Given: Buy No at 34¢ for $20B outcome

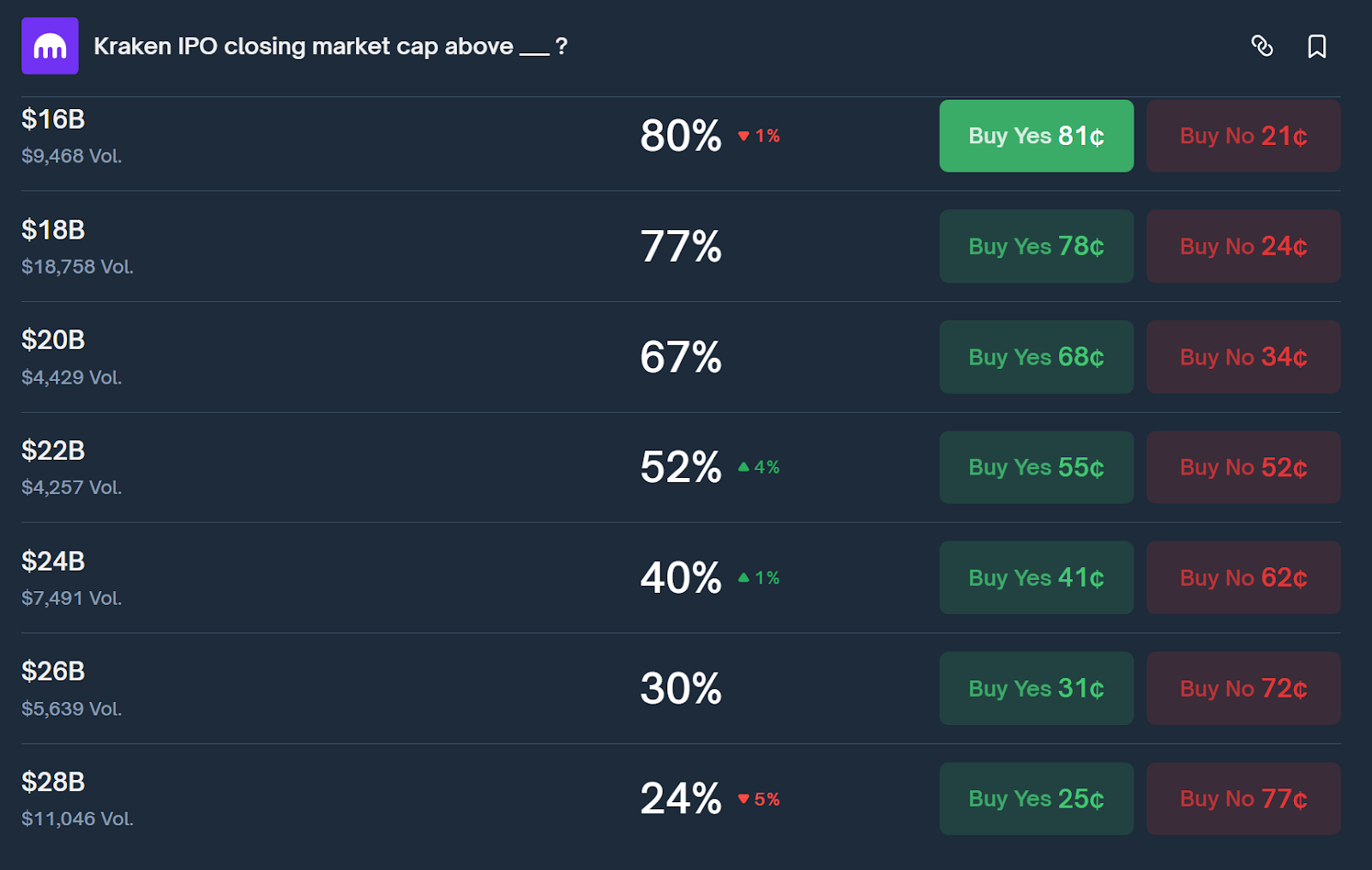Looking at the screenshot, I should click(x=1243, y=357).
